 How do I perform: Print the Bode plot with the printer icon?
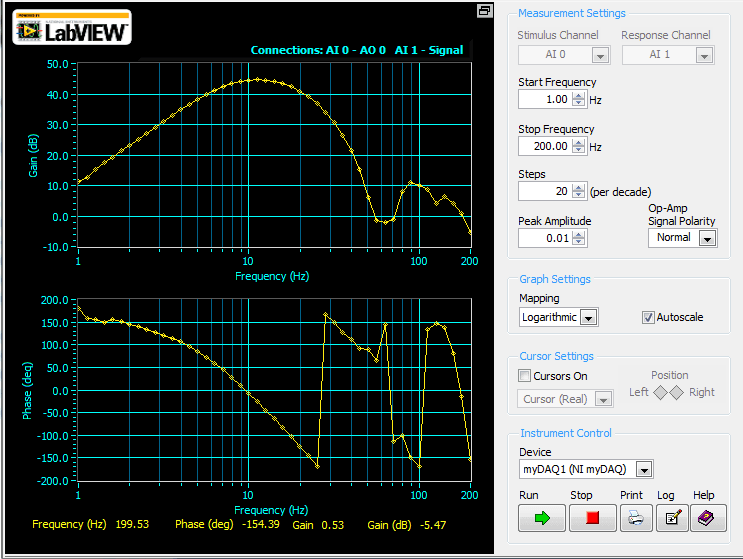point(632,518)
